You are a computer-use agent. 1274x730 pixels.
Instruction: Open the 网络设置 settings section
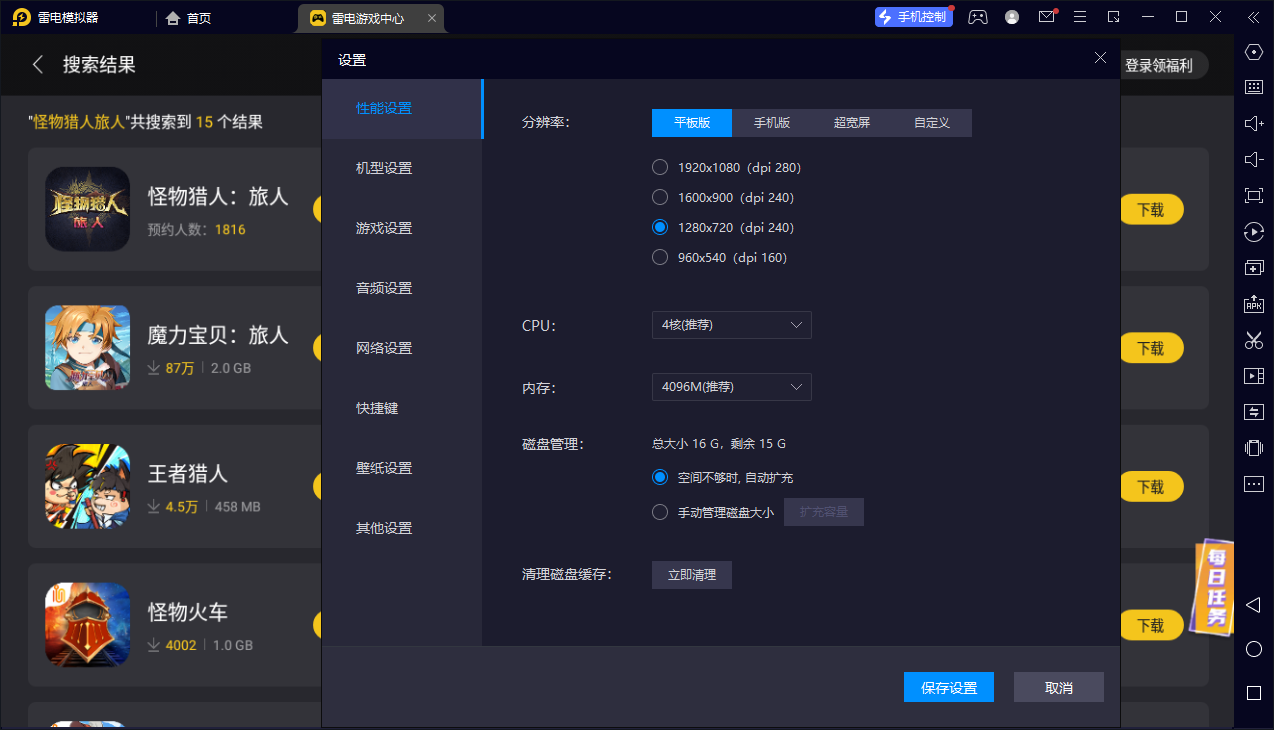(x=384, y=348)
